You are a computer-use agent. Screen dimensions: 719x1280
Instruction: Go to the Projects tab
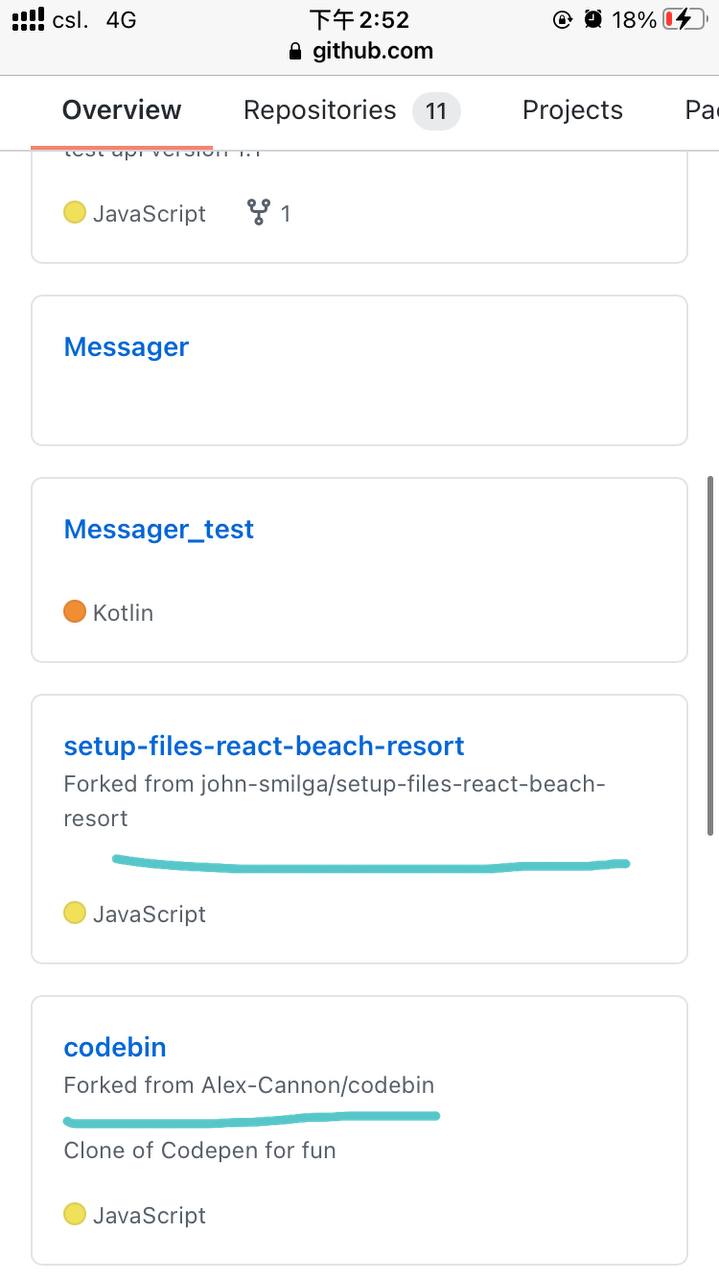(572, 110)
